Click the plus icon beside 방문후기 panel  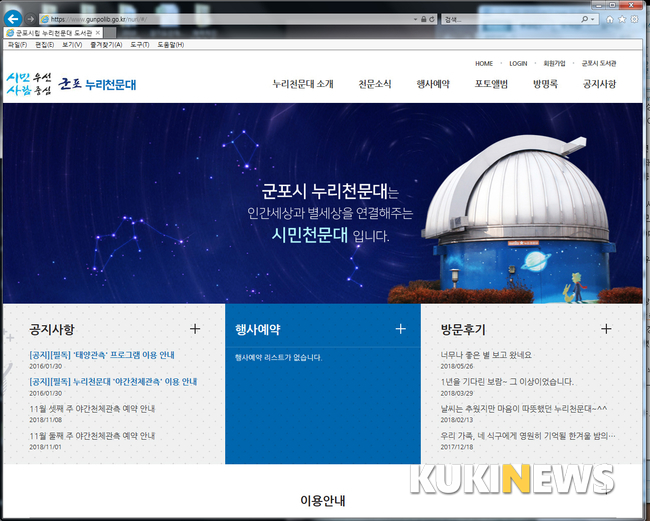(x=606, y=329)
